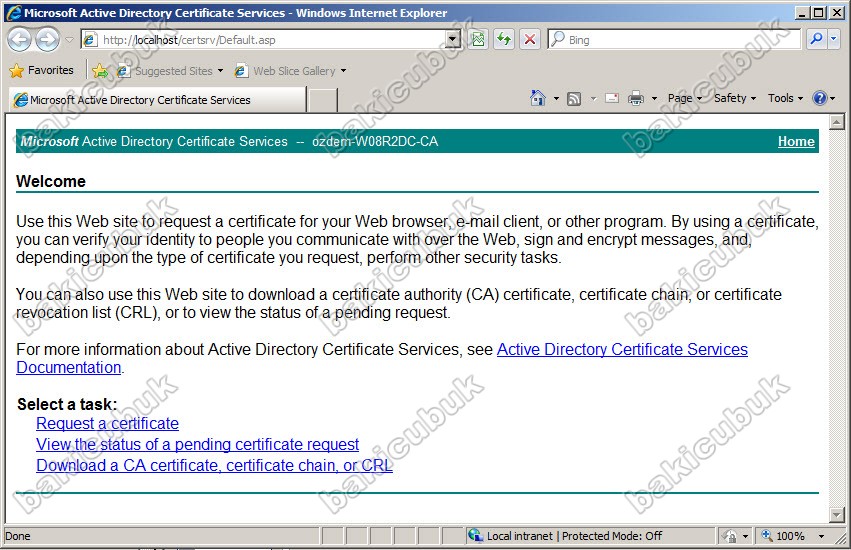Open a new blank tab

(322, 100)
